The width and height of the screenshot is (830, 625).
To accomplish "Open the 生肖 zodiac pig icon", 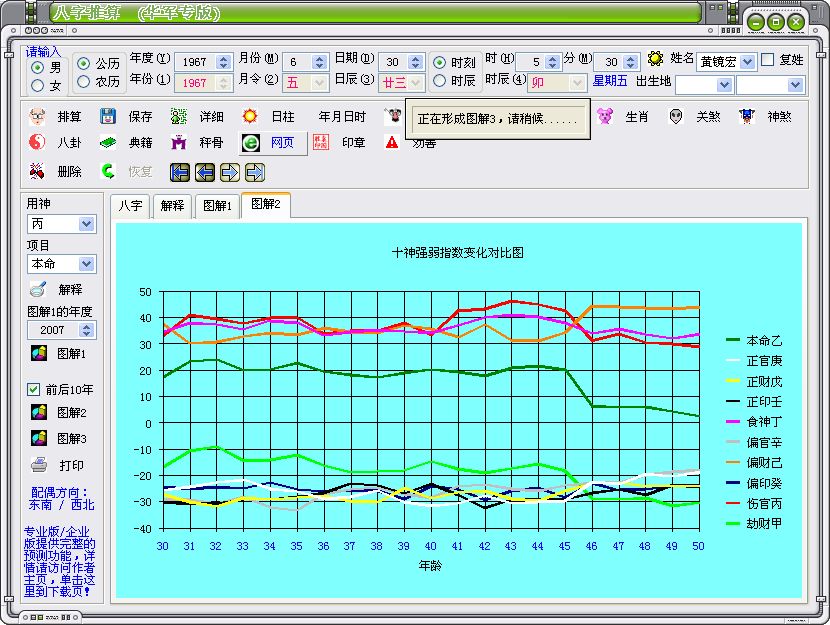I will click(x=604, y=117).
